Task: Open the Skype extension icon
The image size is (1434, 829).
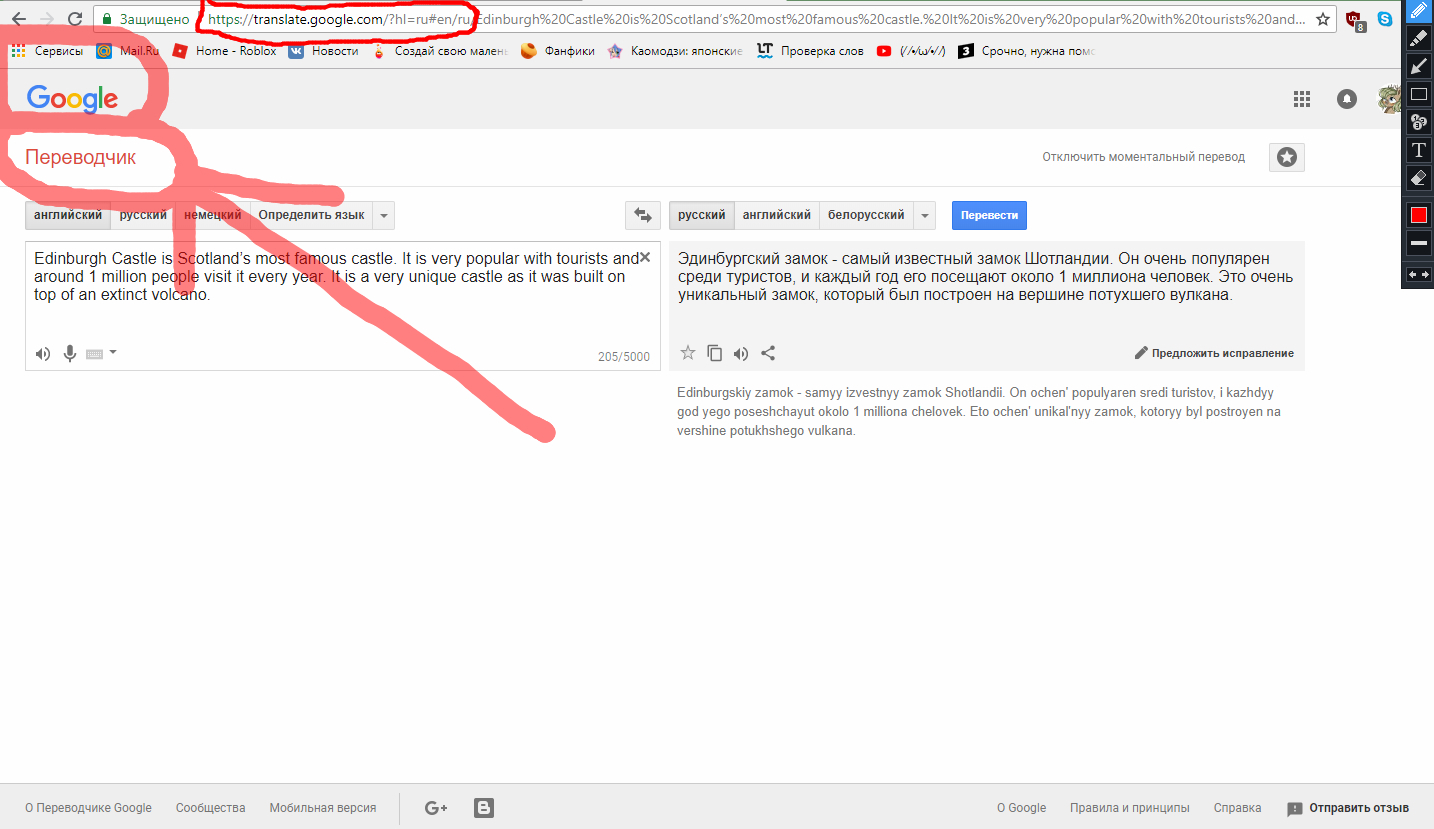Action: [1384, 19]
